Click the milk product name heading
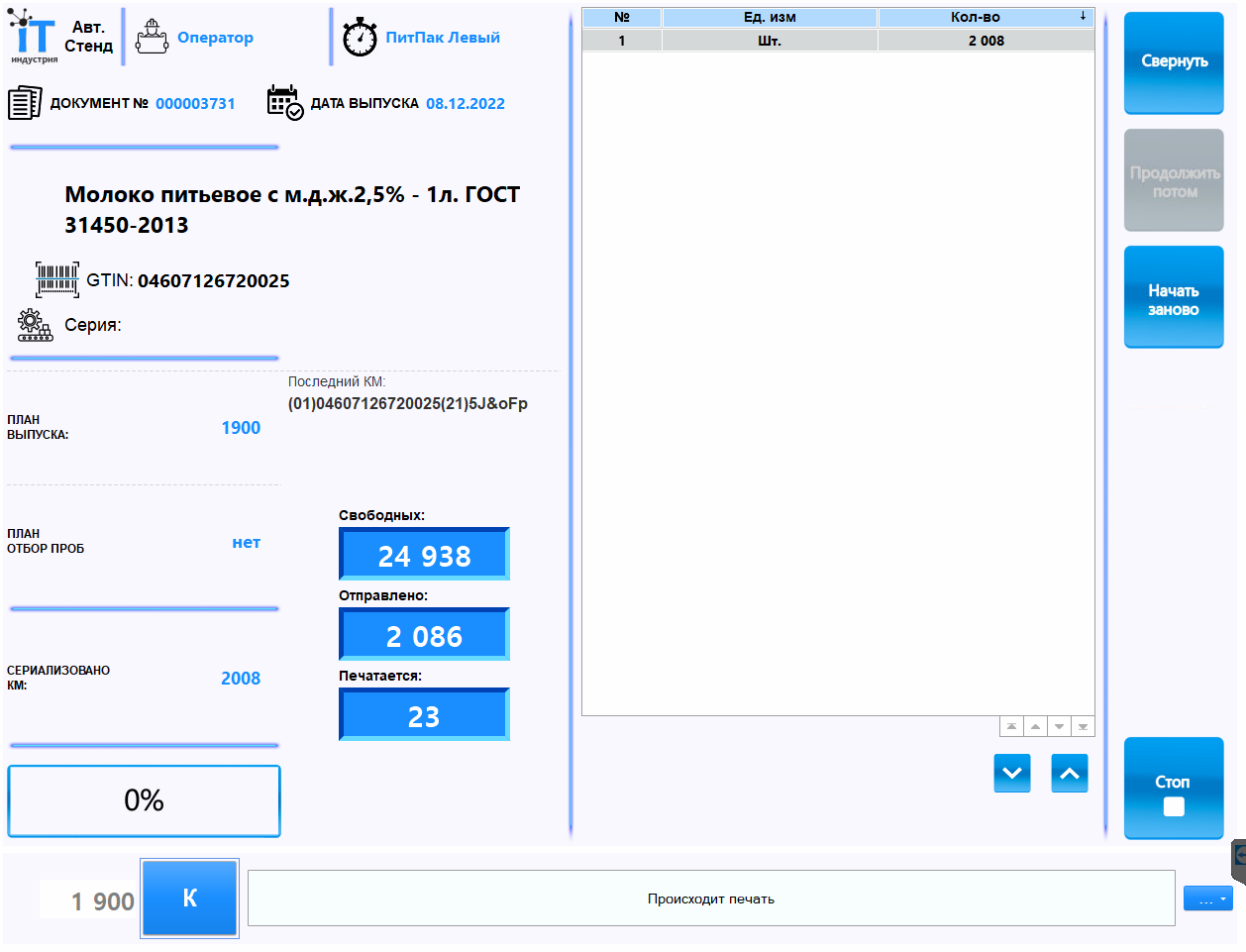This screenshot has height=952, width=1246. pos(292,209)
